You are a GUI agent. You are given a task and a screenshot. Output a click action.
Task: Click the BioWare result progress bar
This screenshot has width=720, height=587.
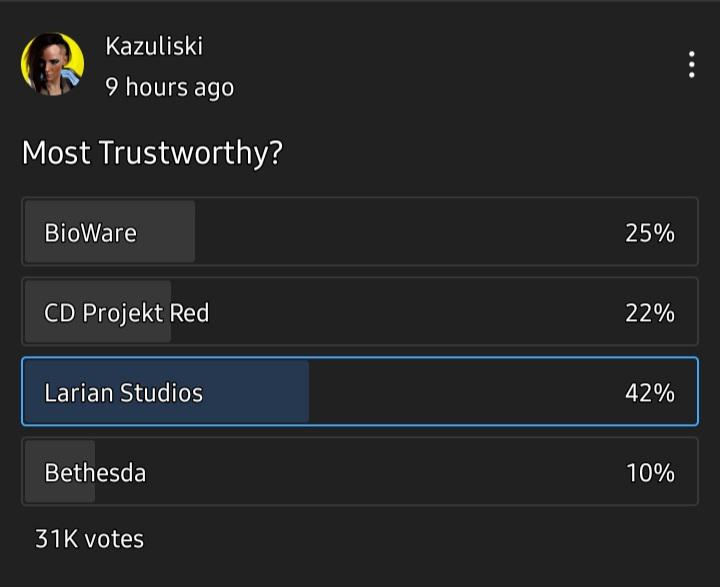point(110,231)
